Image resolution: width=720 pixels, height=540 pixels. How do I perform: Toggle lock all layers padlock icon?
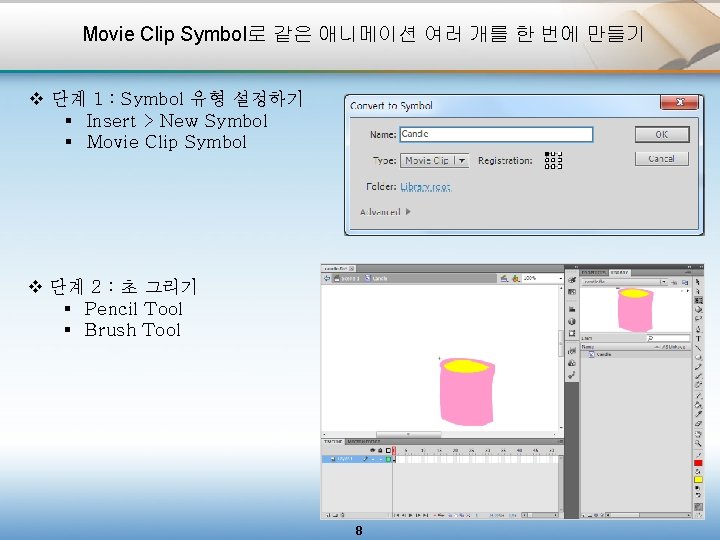pyautogui.click(x=380, y=450)
